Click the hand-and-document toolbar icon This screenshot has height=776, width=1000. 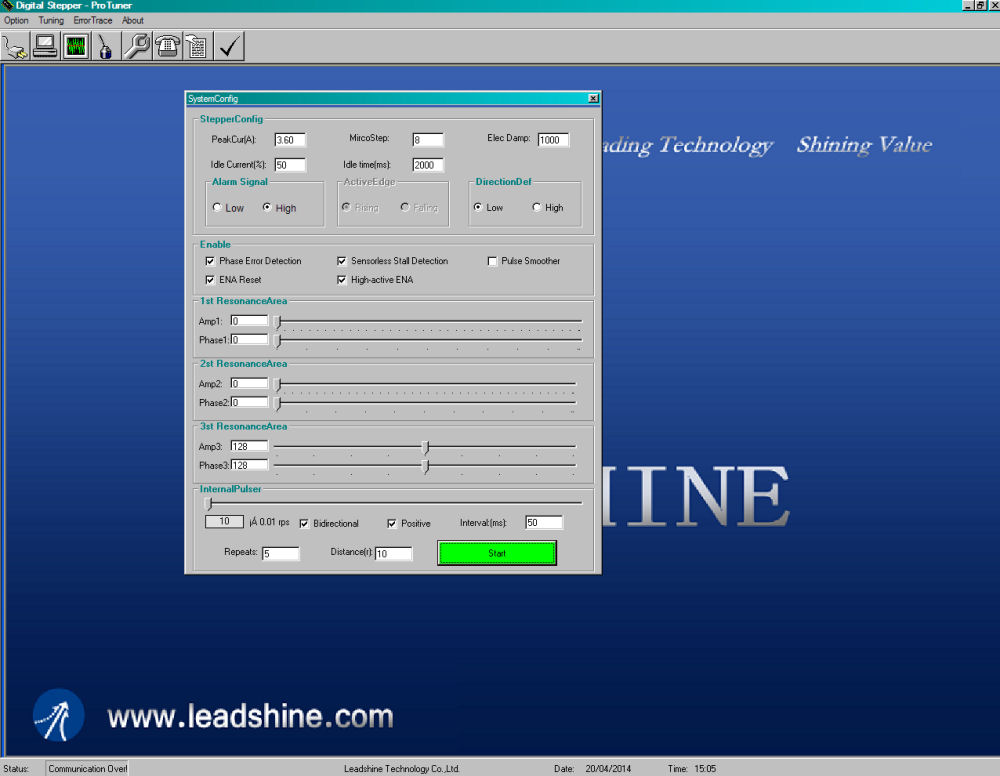click(x=197, y=46)
